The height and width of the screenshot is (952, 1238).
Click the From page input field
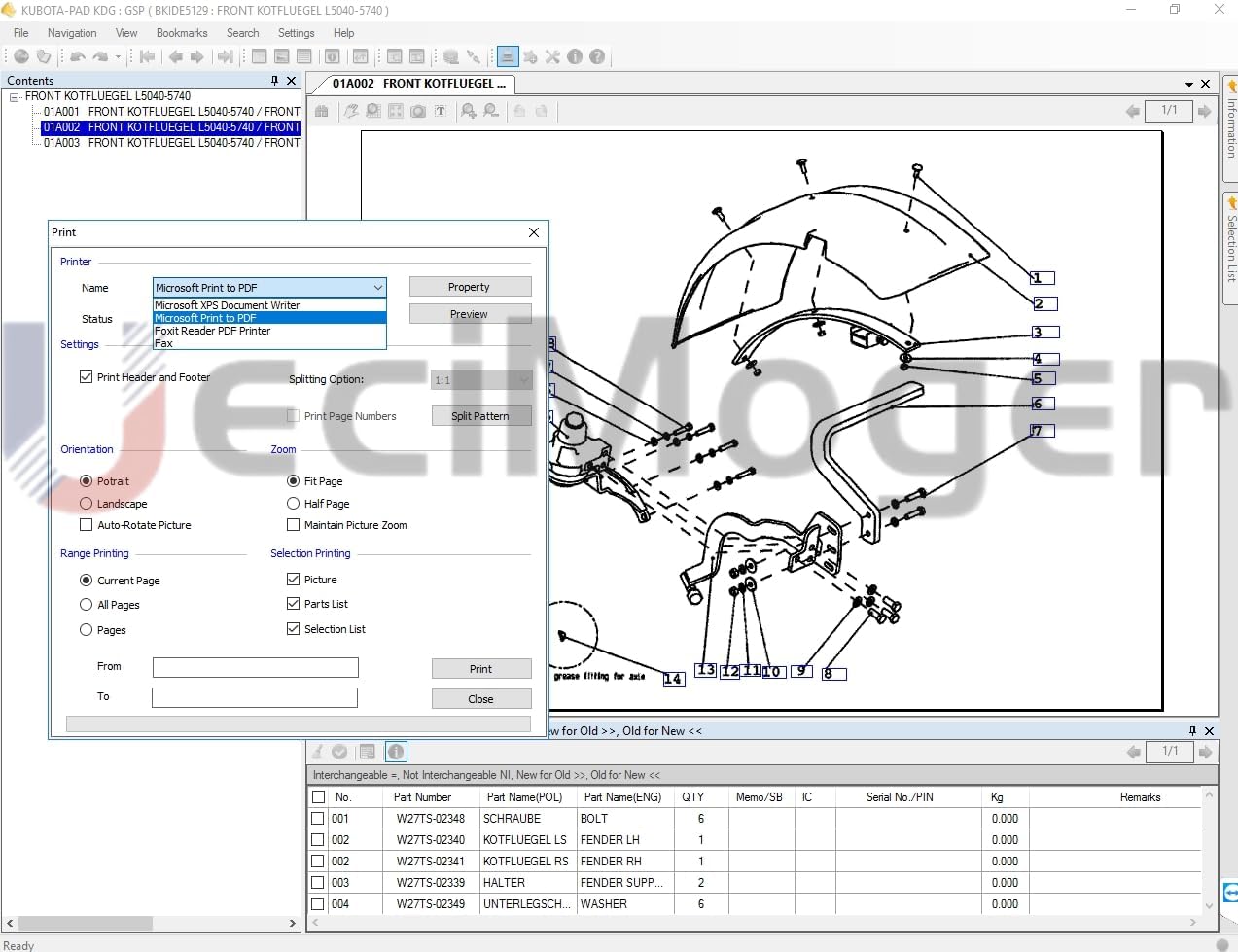point(255,667)
